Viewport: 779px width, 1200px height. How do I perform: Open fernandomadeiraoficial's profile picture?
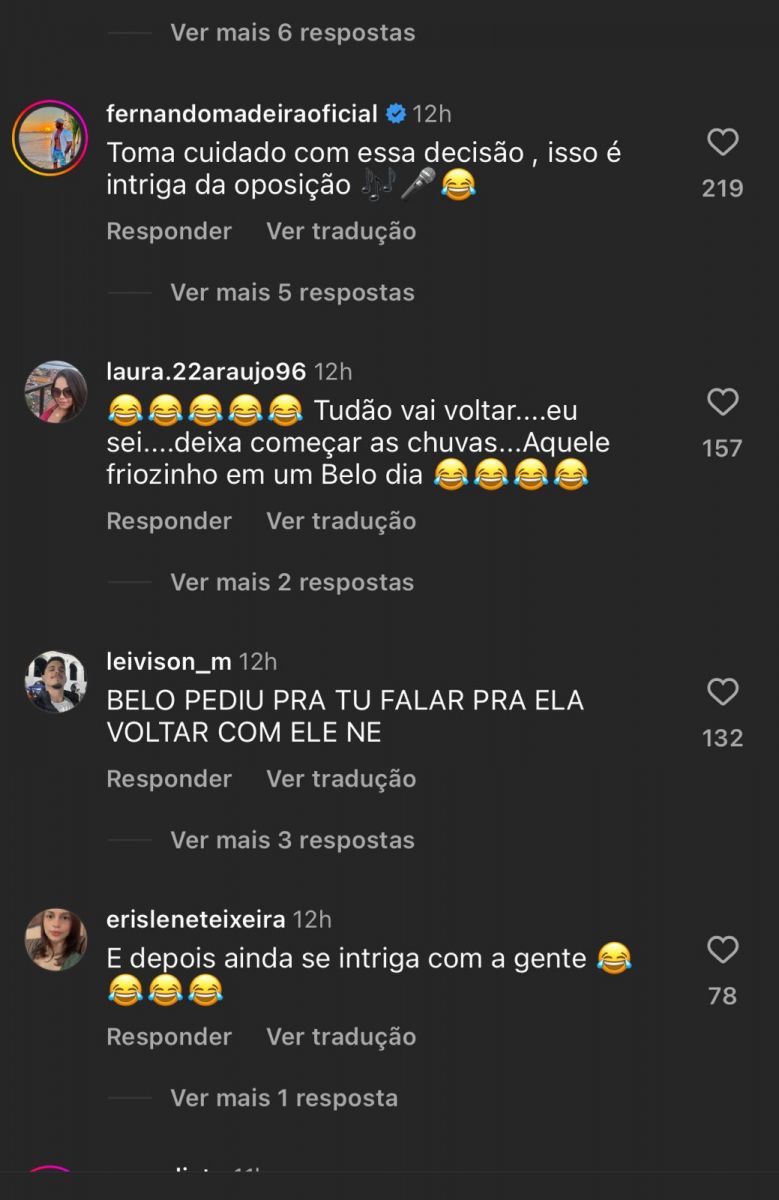pos(53,133)
